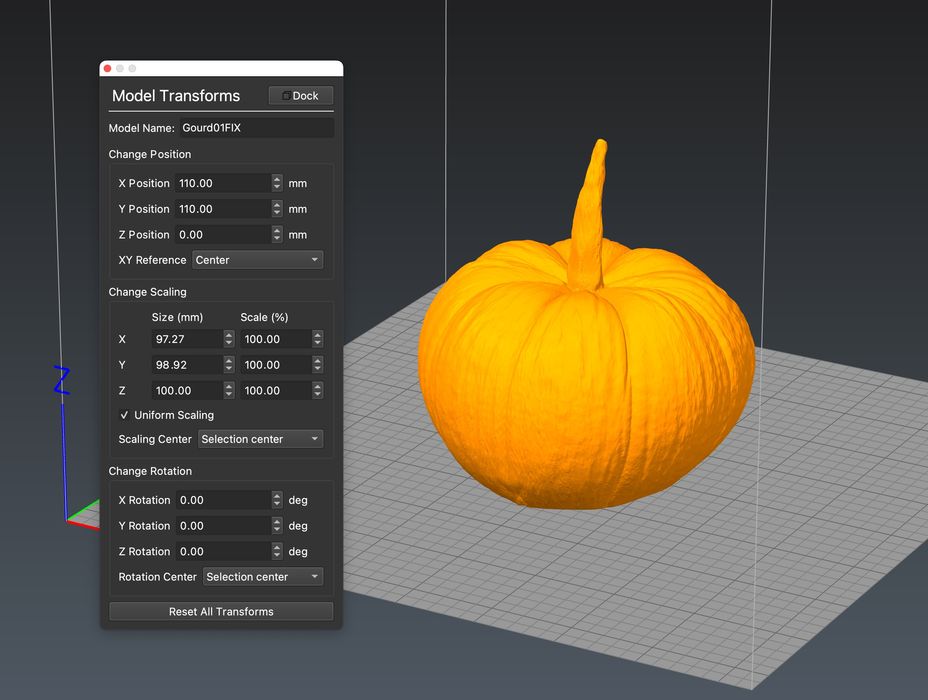
Task: Click the X Position stepper arrows
Action: 277,183
